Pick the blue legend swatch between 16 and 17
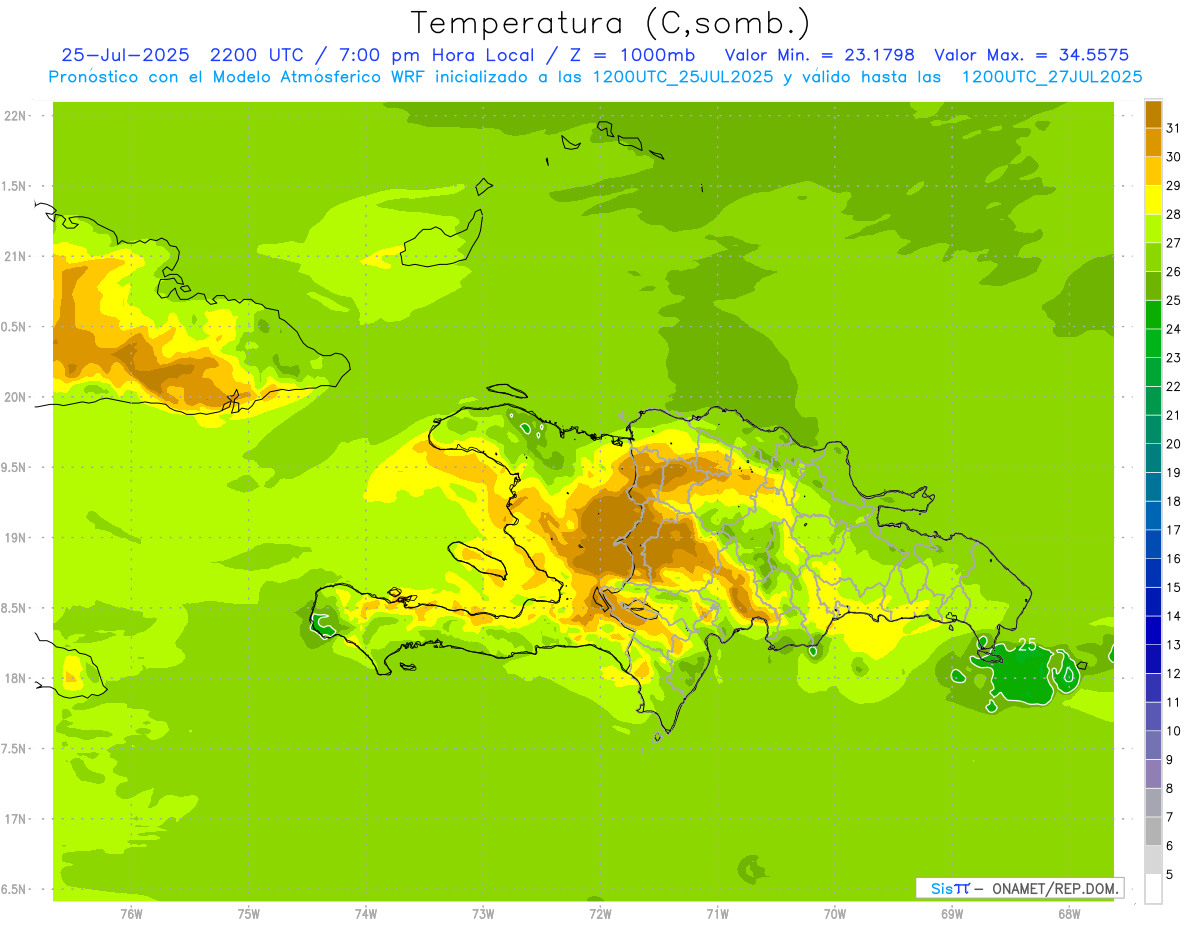 coord(1153,544)
